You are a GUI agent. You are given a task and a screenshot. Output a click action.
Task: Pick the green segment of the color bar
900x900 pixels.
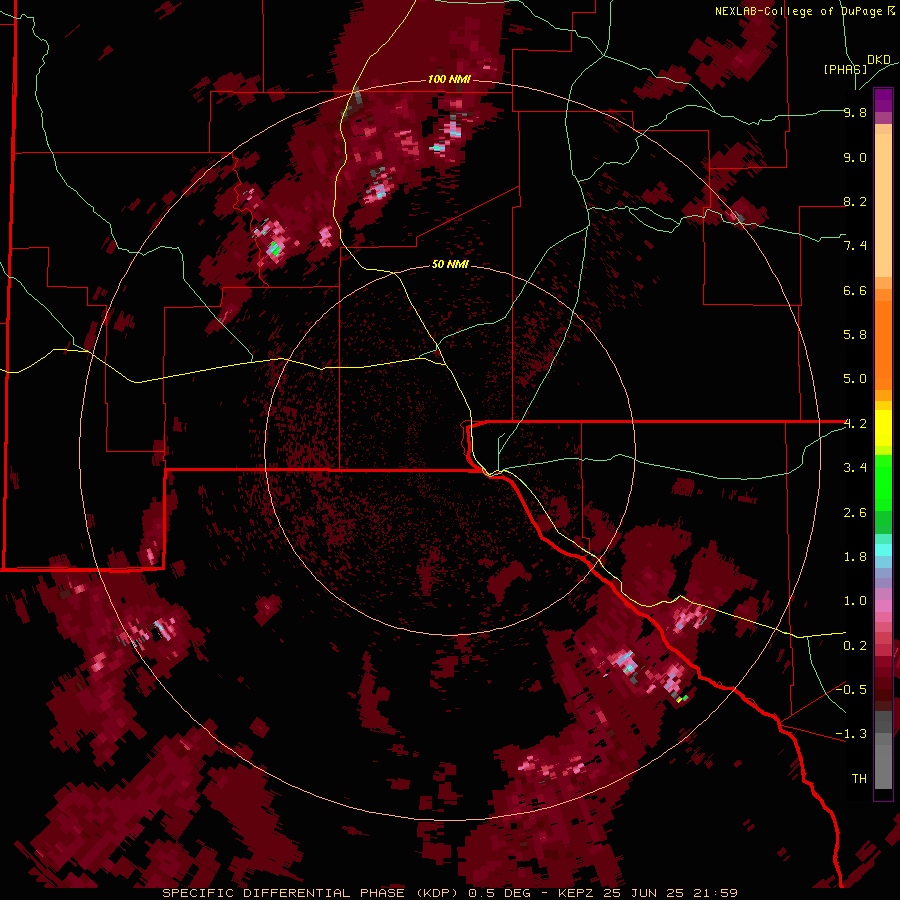[883, 482]
